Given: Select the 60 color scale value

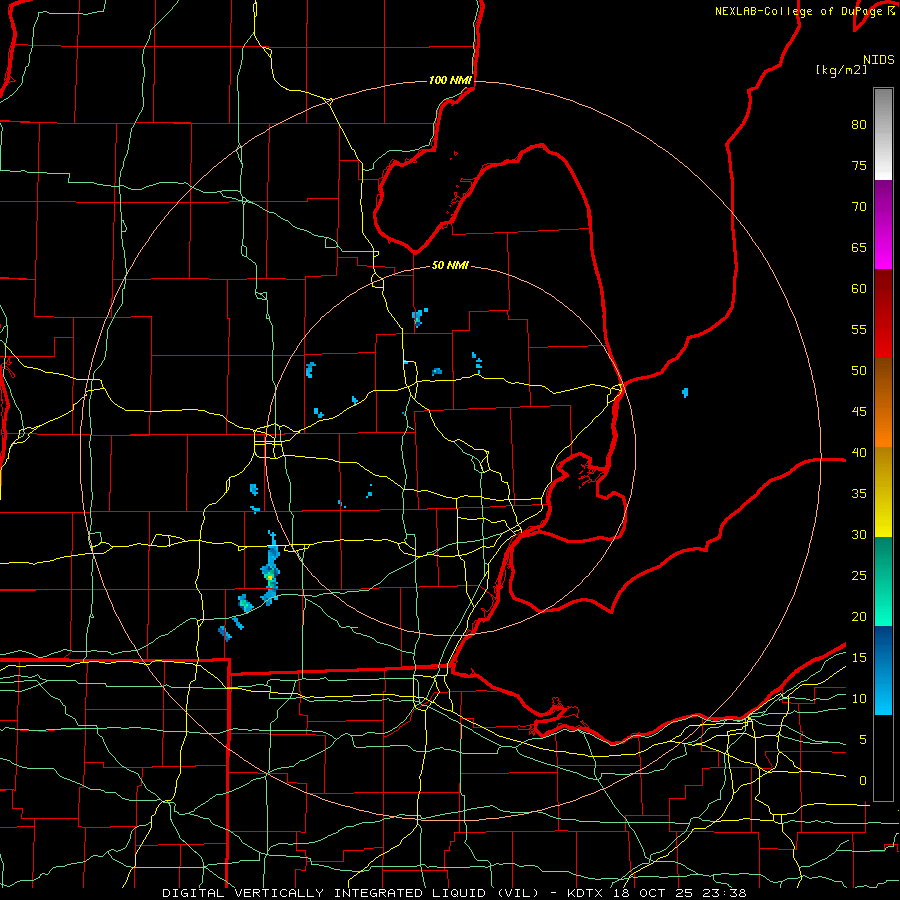Looking at the screenshot, I should click(859, 289).
